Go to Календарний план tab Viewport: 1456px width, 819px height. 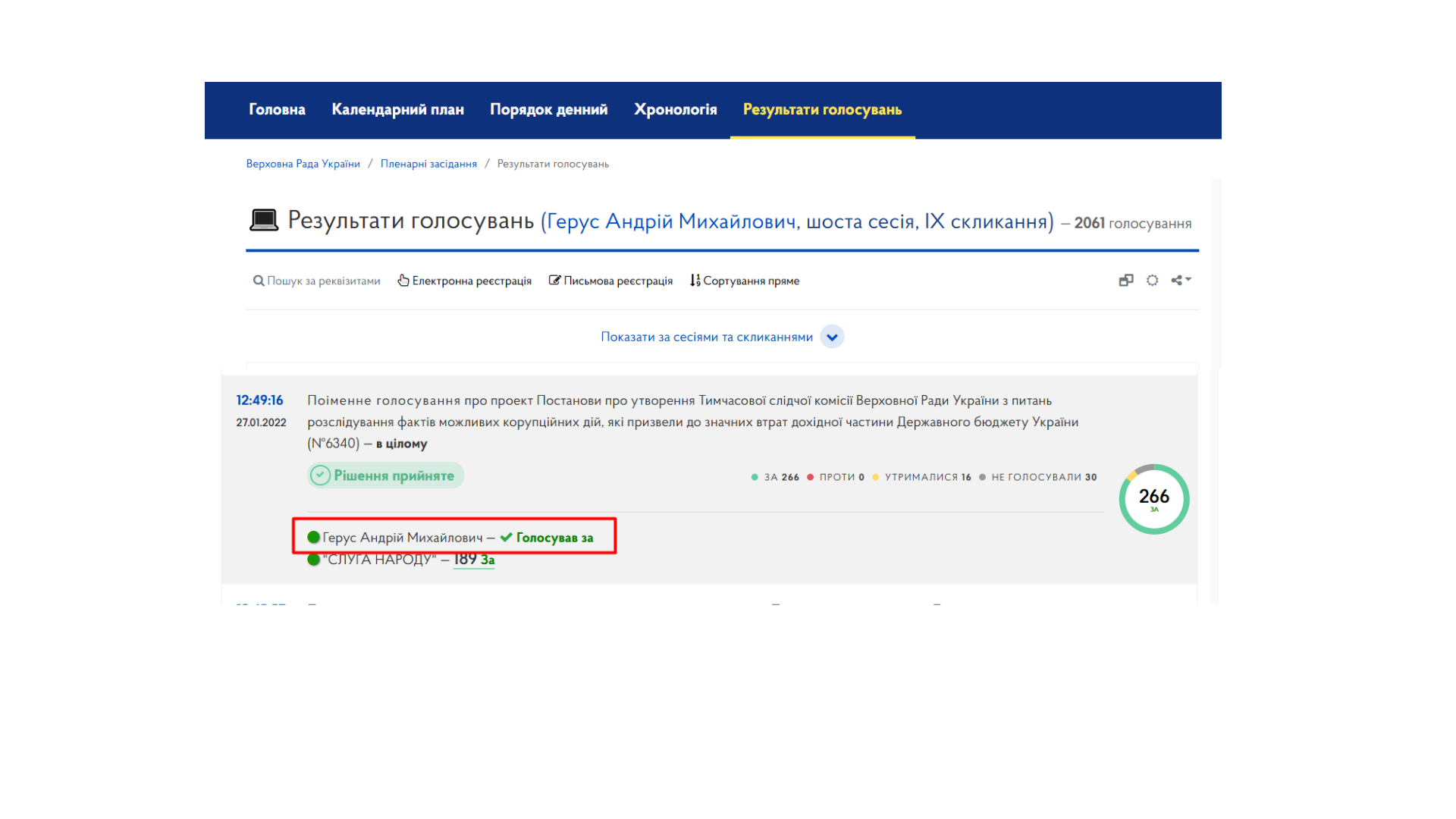397,109
